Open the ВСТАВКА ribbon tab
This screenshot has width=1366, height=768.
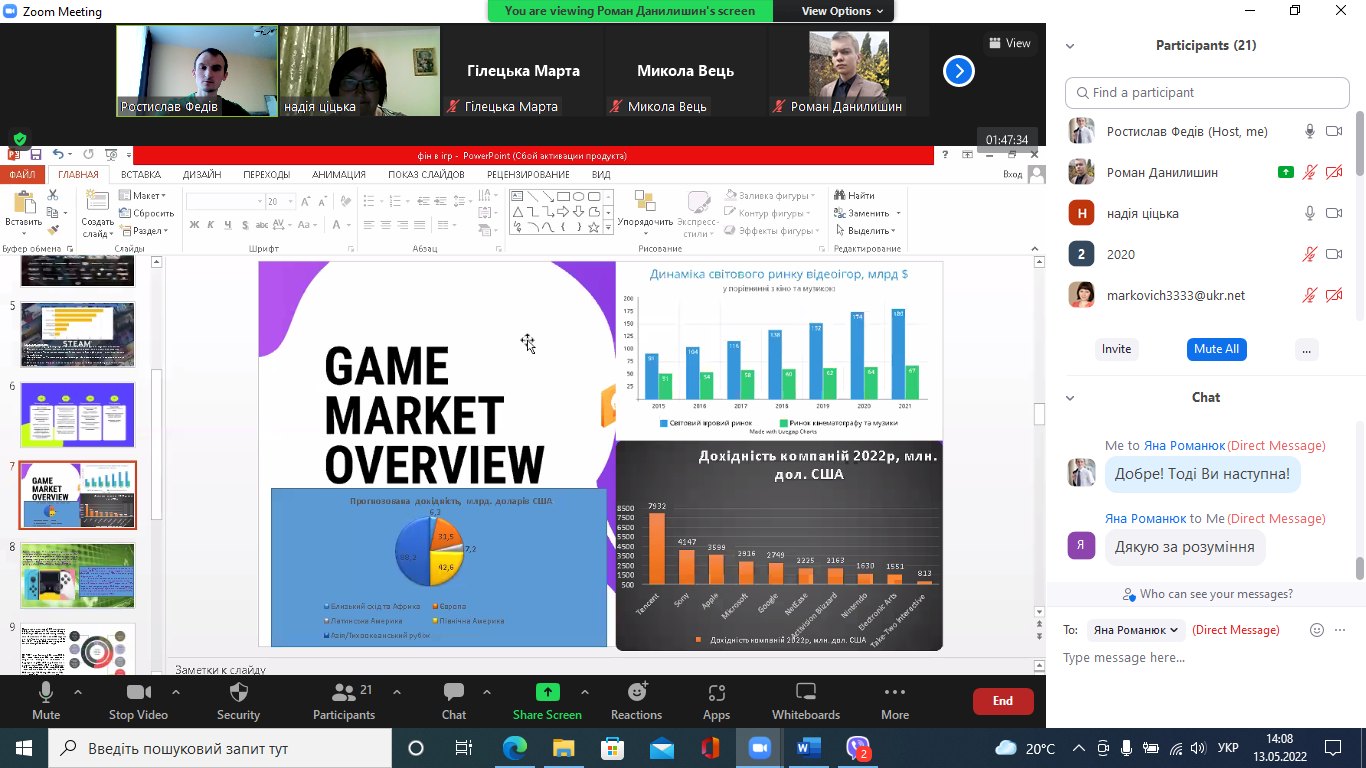coord(140,174)
